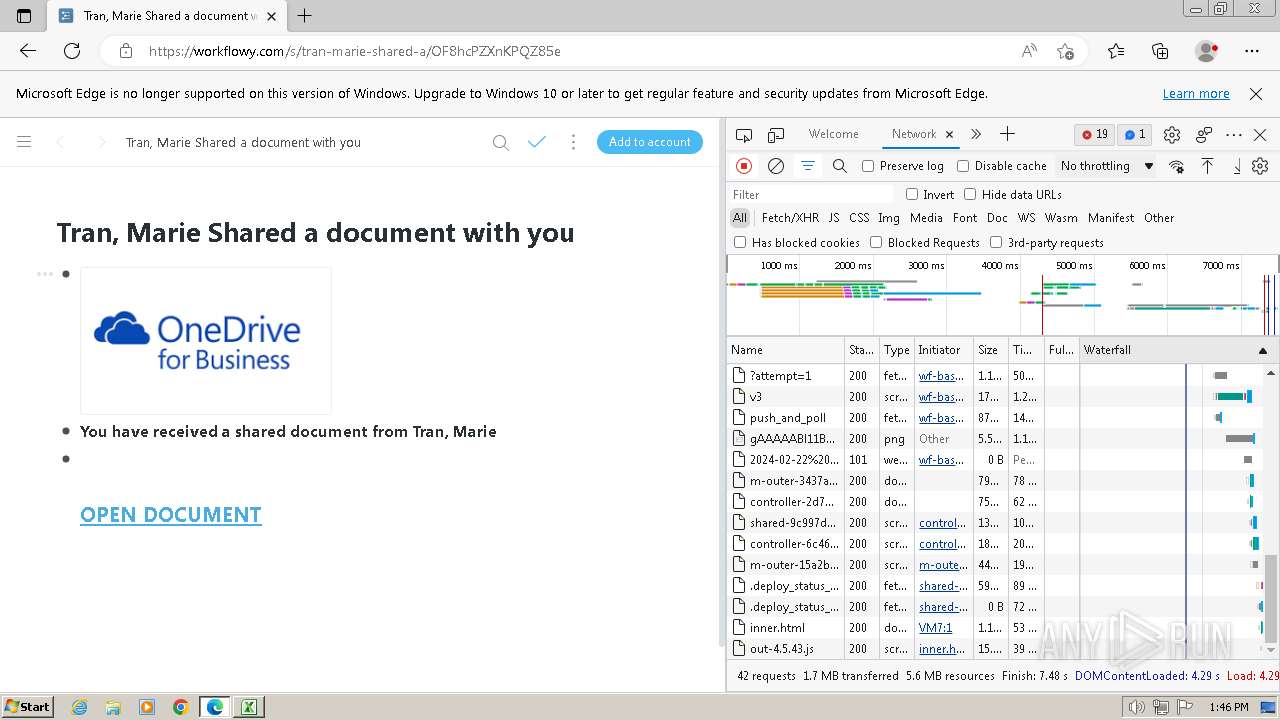Refresh the browser page
Image resolution: width=1280 pixels, height=720 pixels.
coord(72,51)
